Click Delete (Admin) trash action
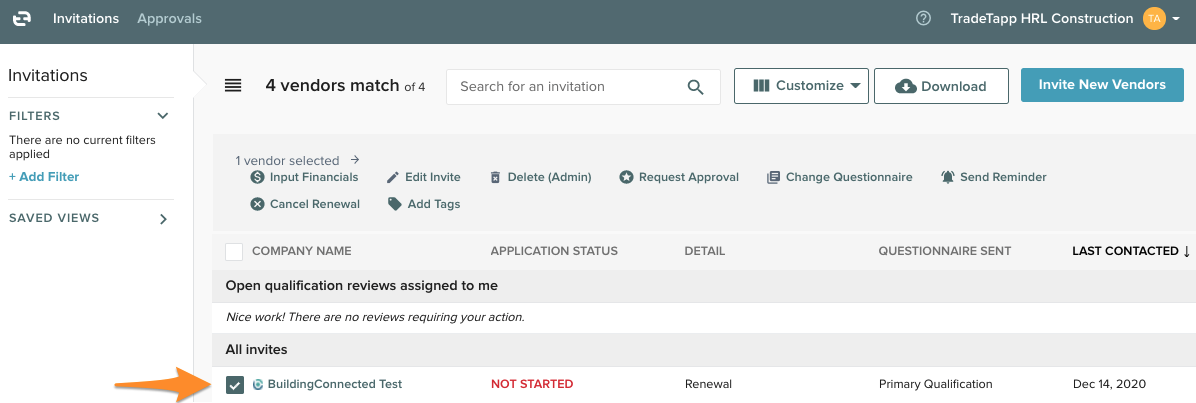Image resolution: width=1196 pixels, height=403 pixels. [540, 177]
